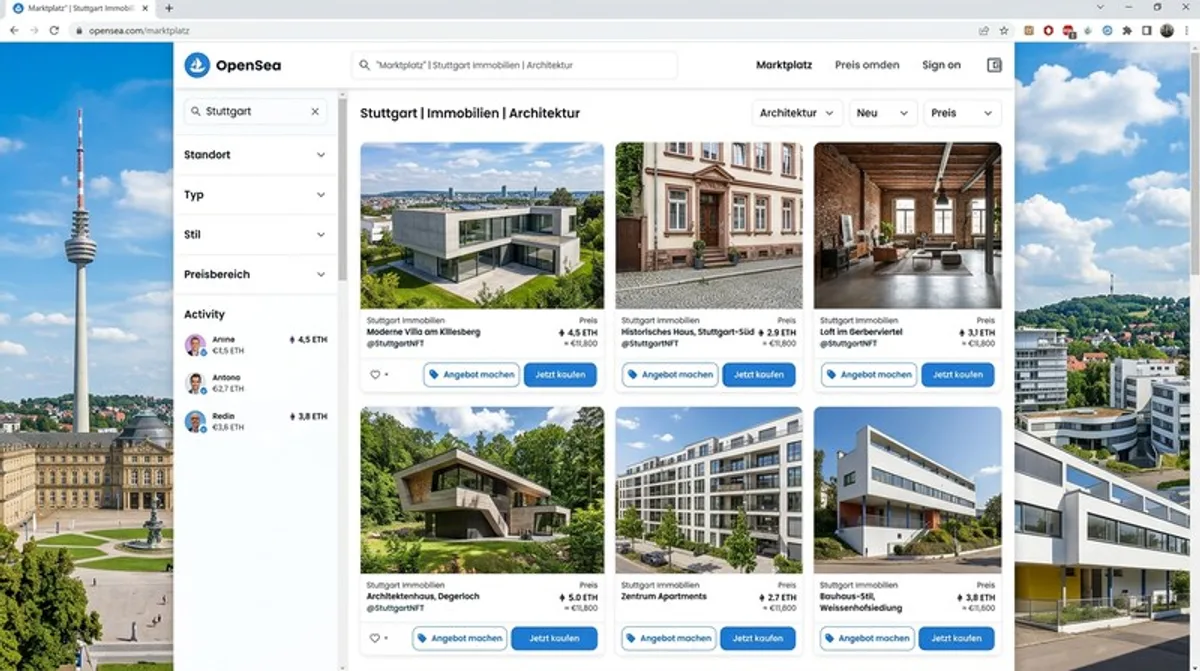Viewport: 1200px width, 671px height.
Task: Expand the Standort filter section
Action: click(x=255, y=155)
